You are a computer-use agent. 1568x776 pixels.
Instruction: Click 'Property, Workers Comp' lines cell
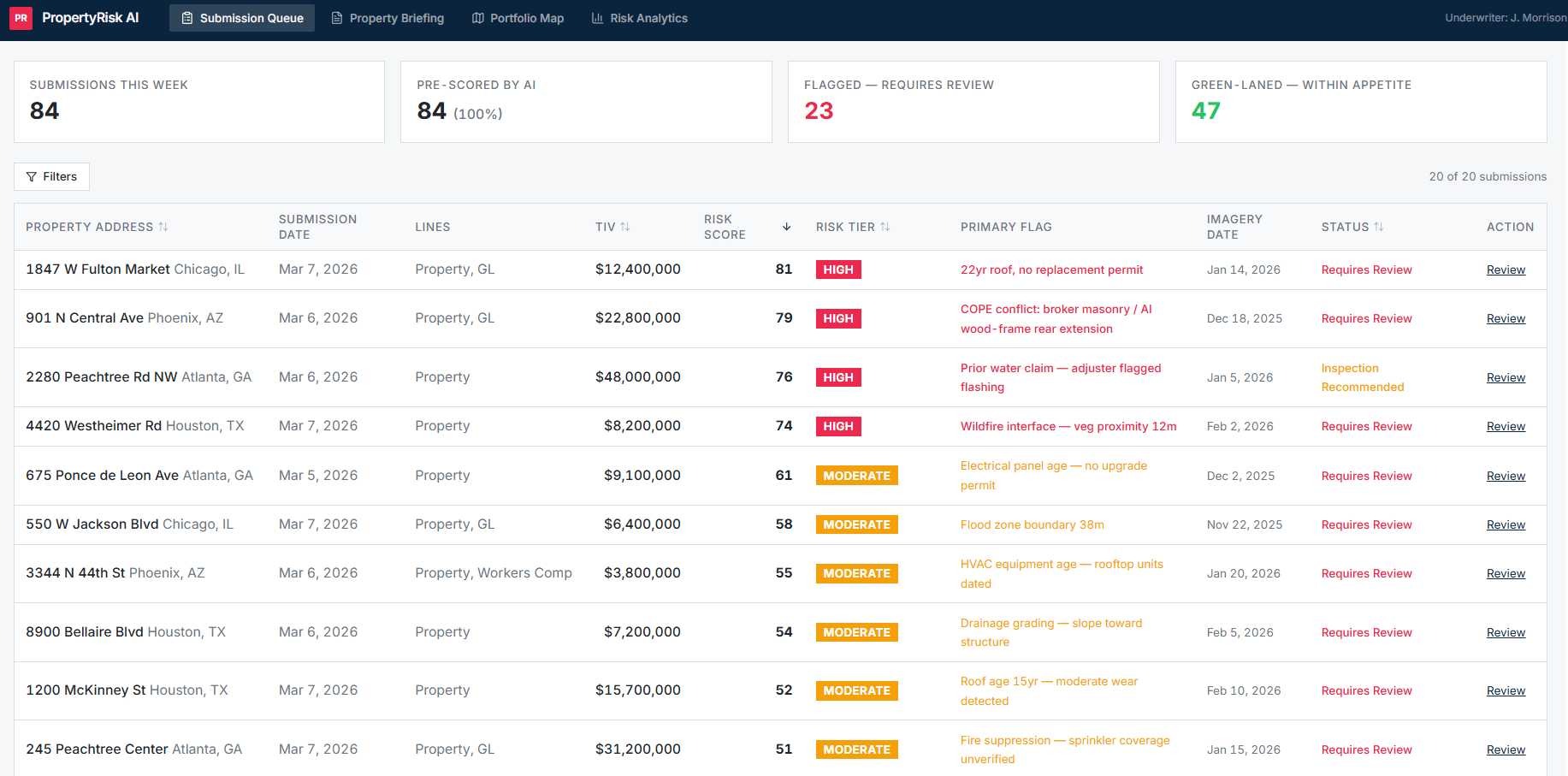tap(494, 573)
